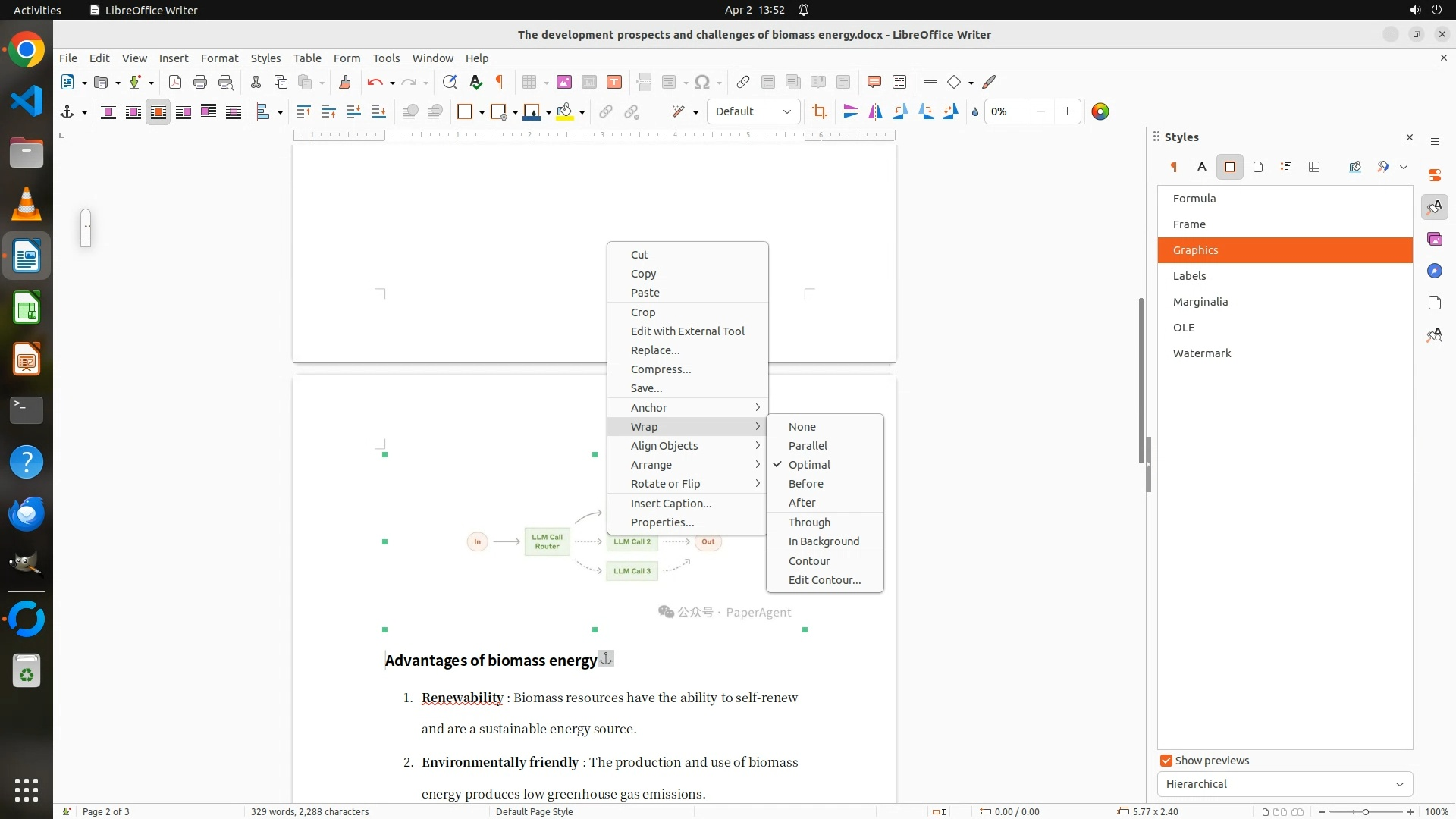Open the Navigator sidebar deck icon
Image resolution: width=1456 pixels, height=819 pixels.
pos(1434,271)
